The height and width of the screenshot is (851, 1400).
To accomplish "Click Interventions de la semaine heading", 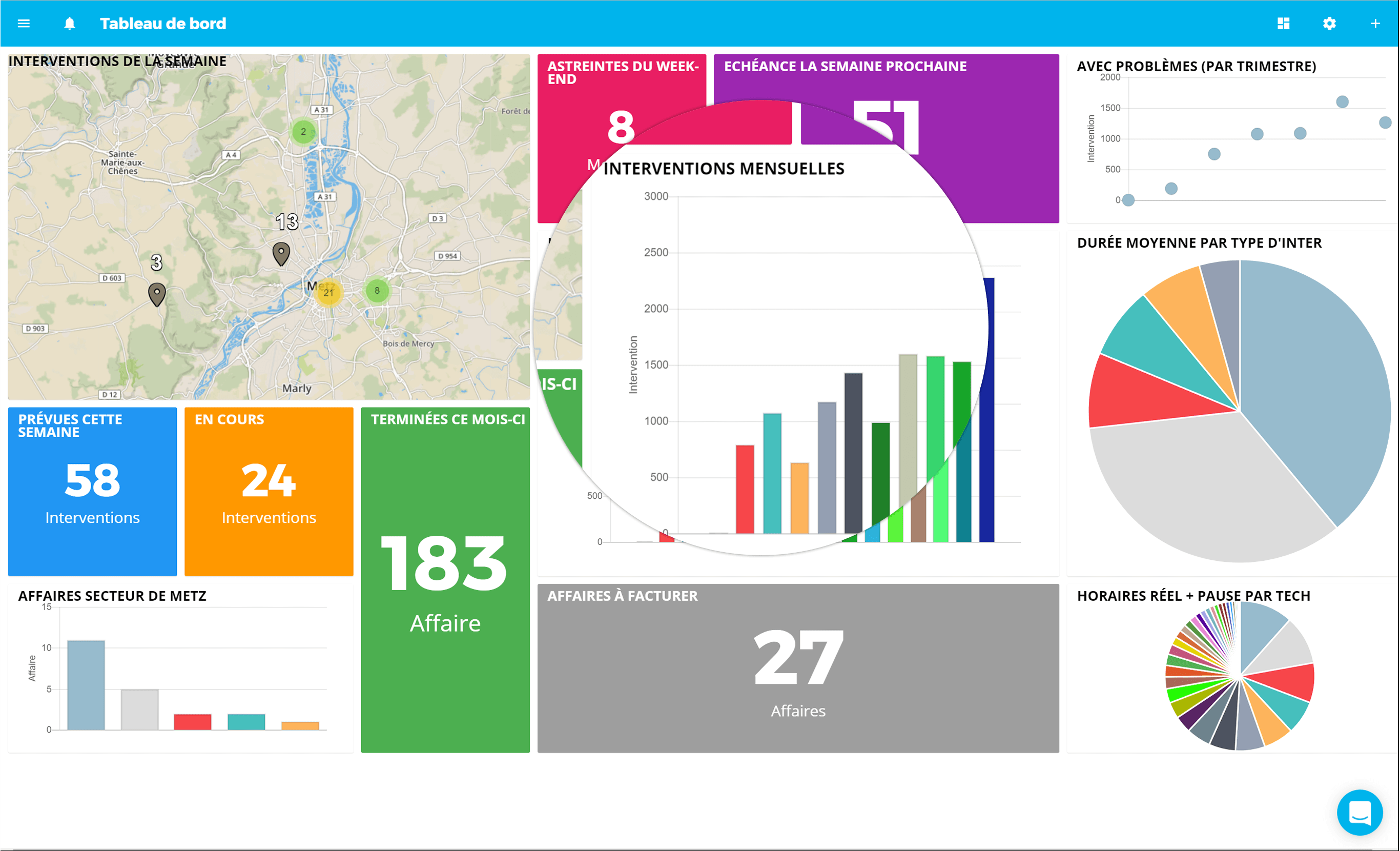I will [x=118, y=62].
